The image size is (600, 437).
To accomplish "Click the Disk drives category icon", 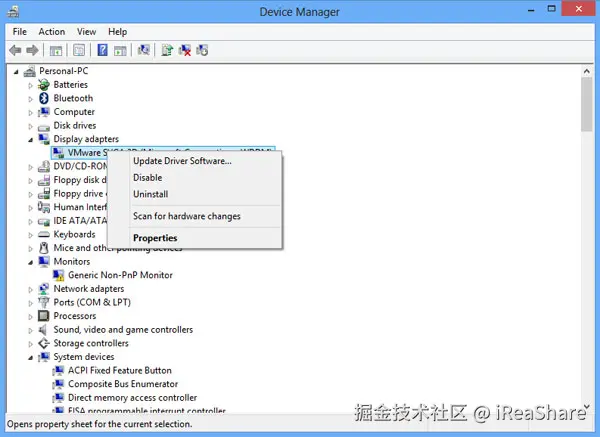I will point(44,126).
